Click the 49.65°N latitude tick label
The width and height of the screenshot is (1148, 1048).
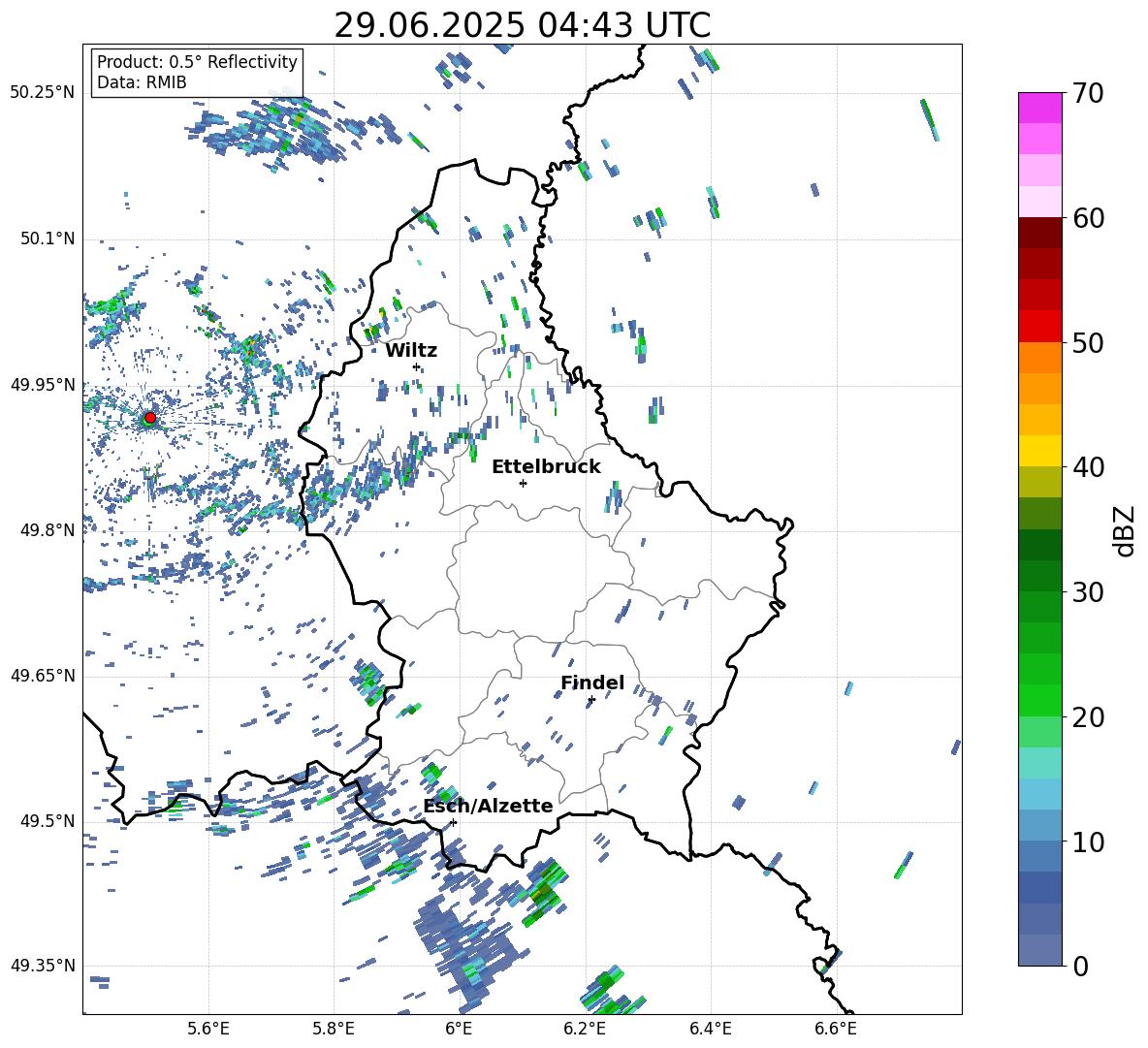(43, 675)
